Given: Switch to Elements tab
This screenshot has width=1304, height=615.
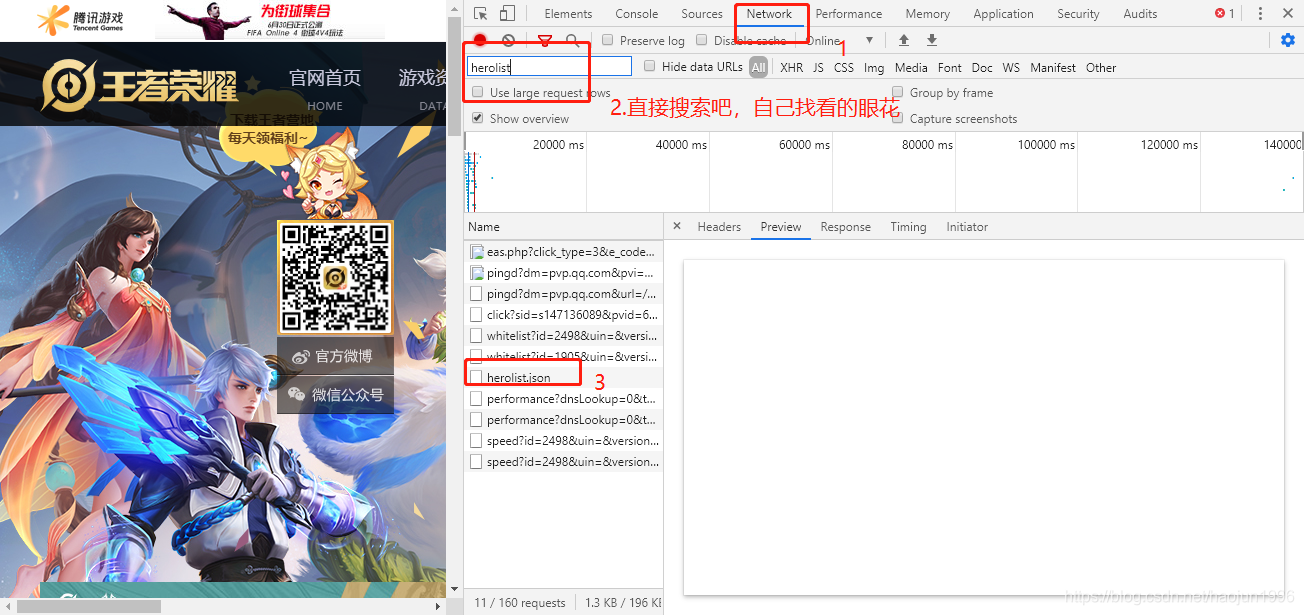Looking at the screenshot, I should click(x=568, y=14).
